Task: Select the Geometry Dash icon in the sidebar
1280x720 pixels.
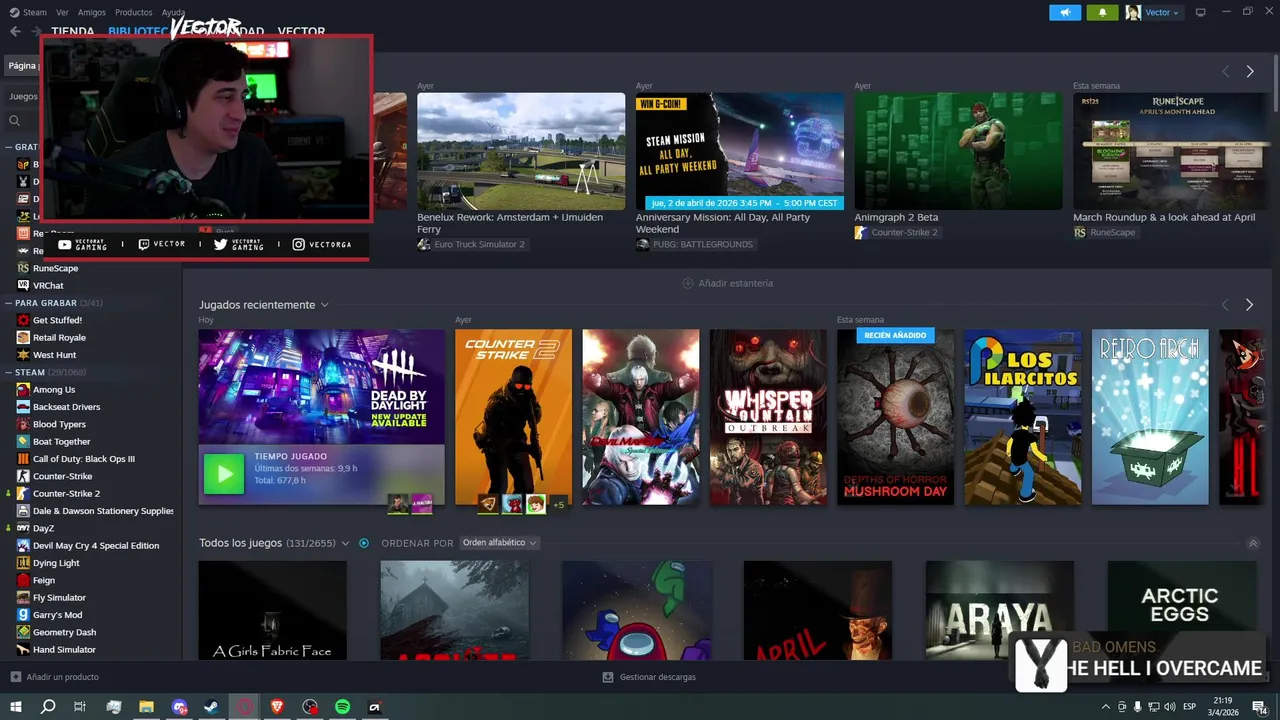Action: [23, 632]
